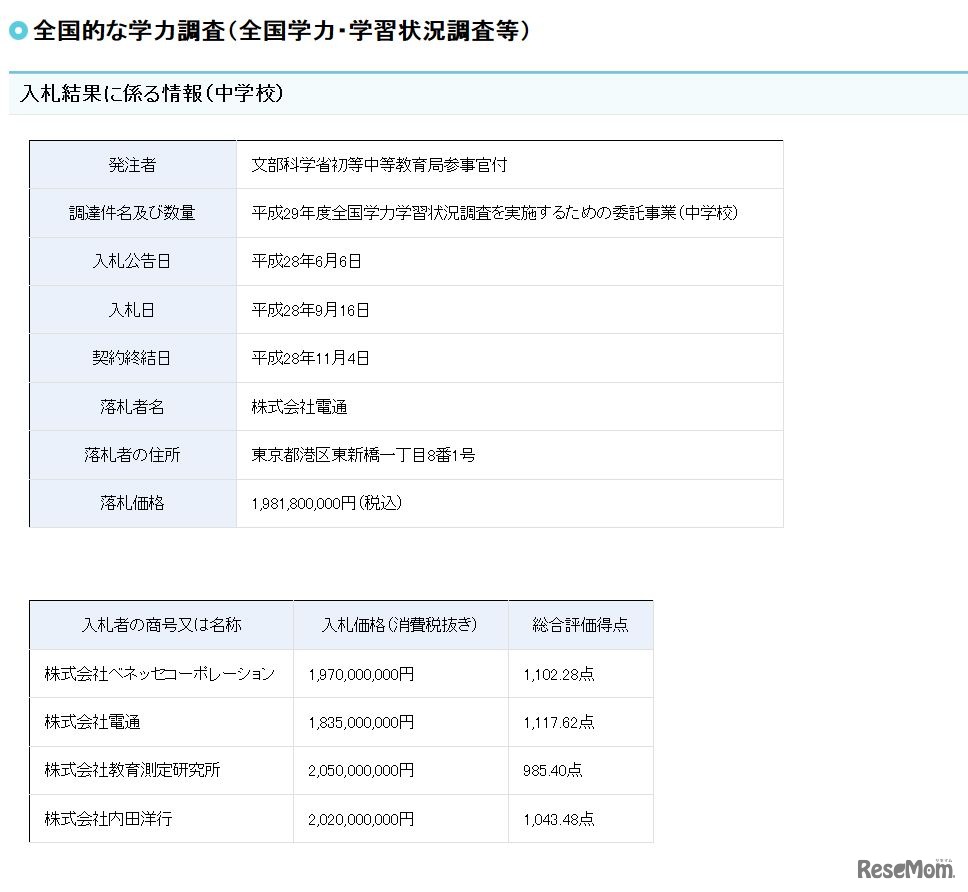The image size is (968, 892).
Task: Select the 総合評価得点 column header
Action: (x=580, y=624)
